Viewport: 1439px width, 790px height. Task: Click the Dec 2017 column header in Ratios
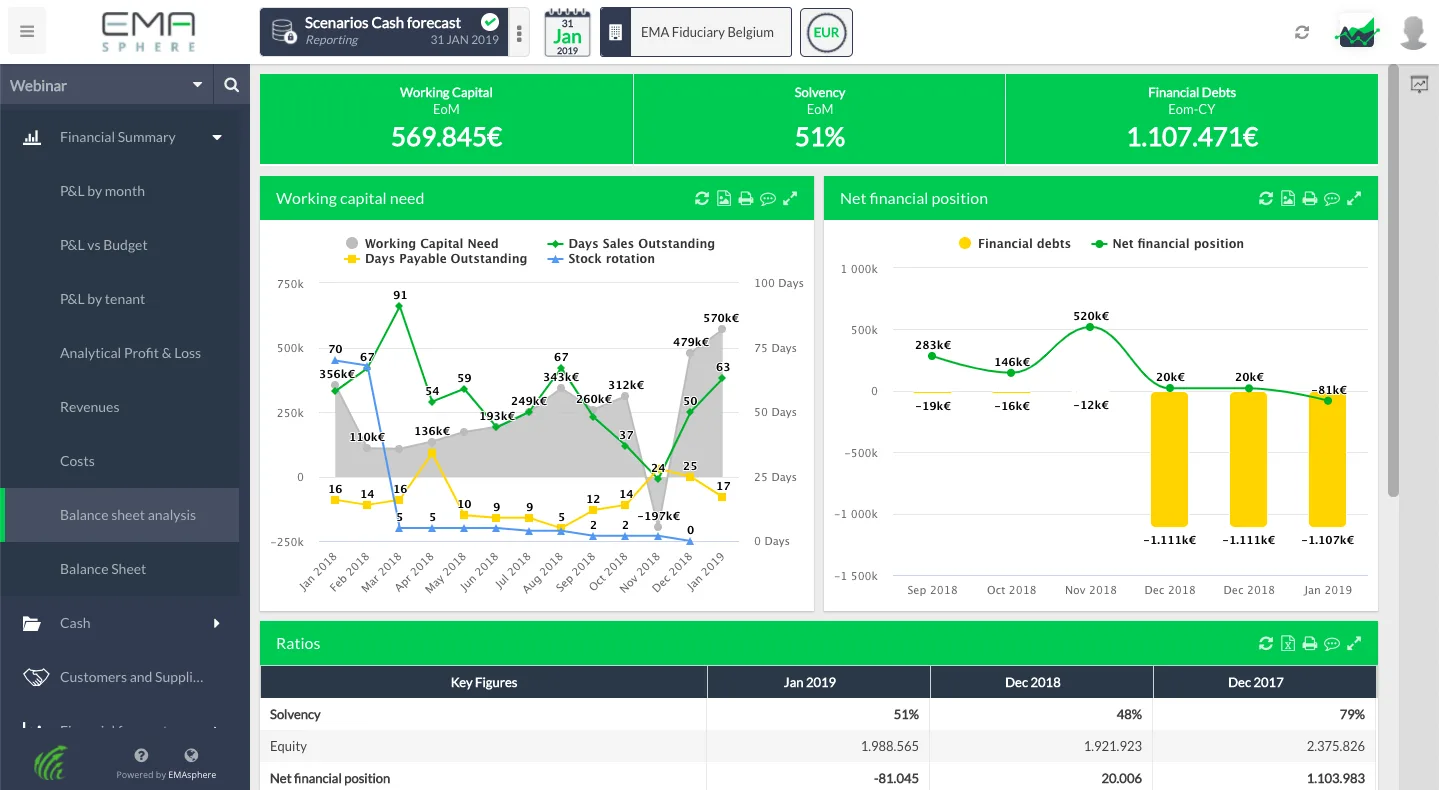tap(1265, 682)
